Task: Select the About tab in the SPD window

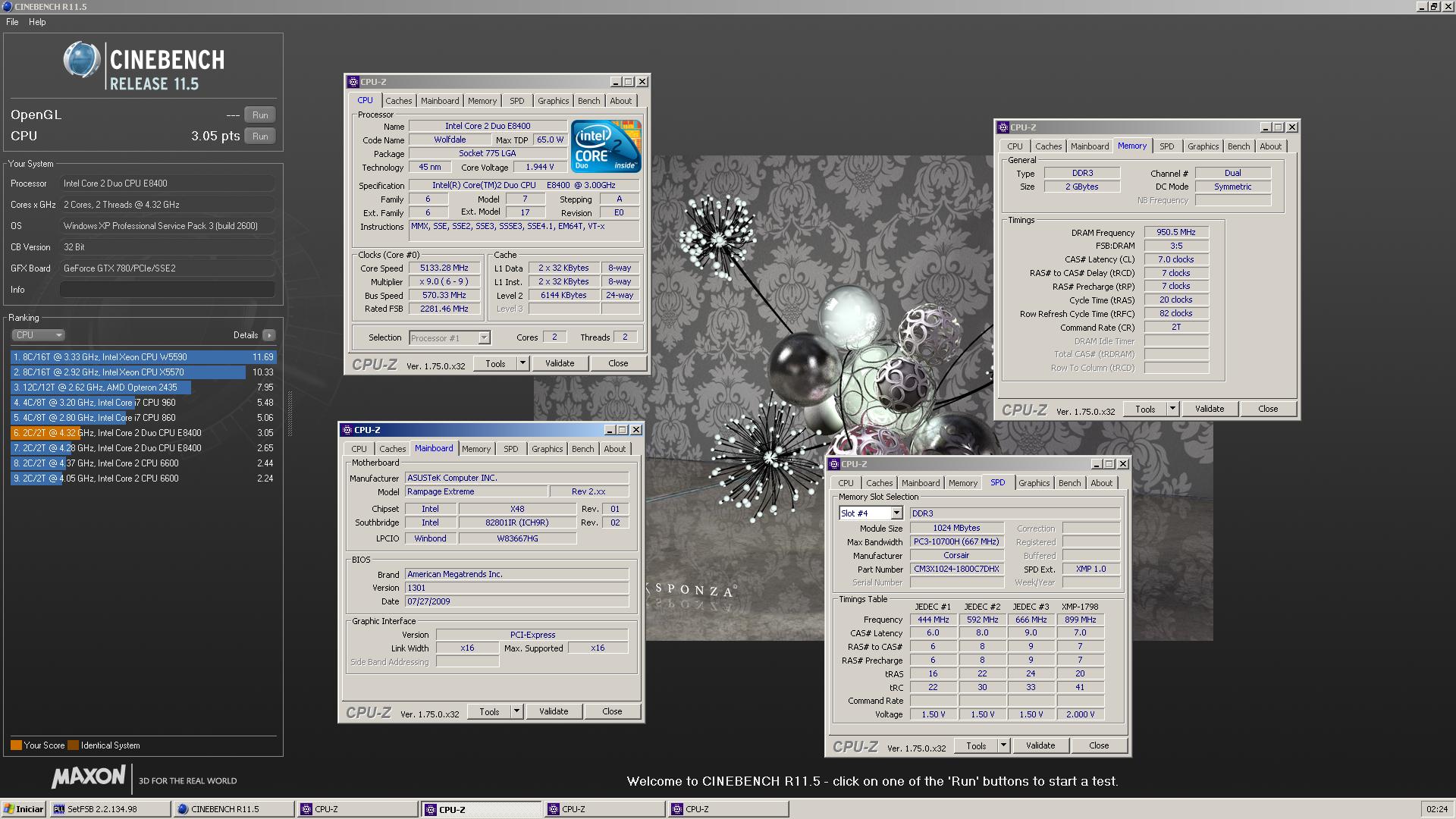Action: pos(1101,483)
